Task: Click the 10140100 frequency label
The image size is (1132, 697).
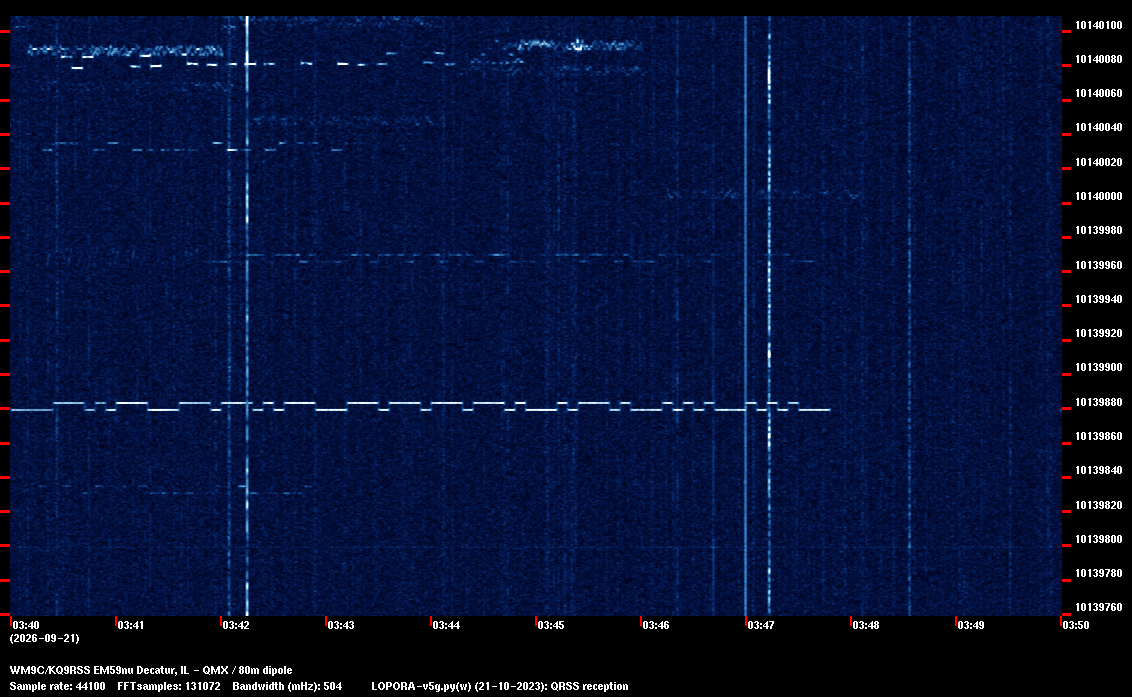Action: coord(1099,25)
